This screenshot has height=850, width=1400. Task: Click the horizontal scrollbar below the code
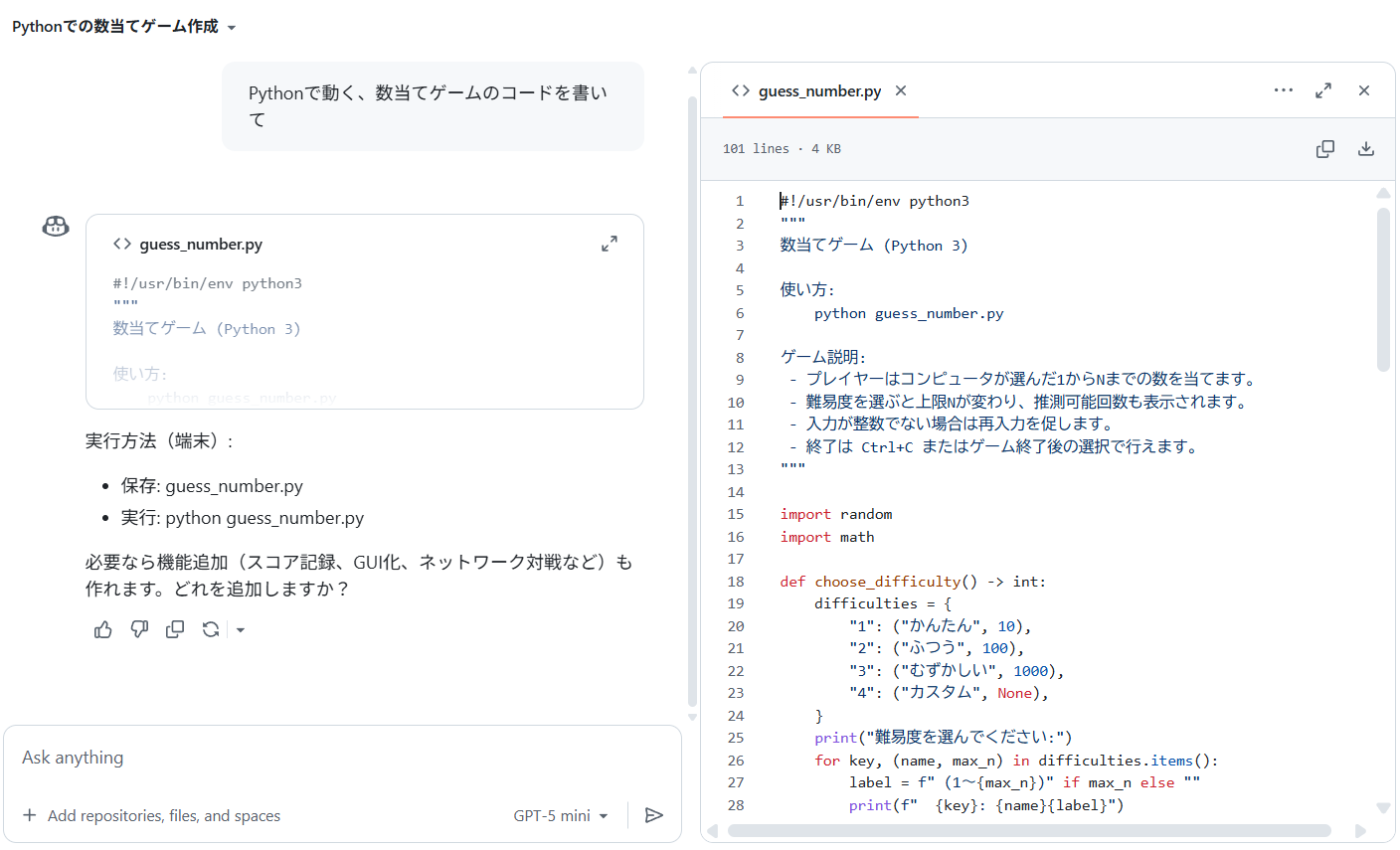point(1034,830)
